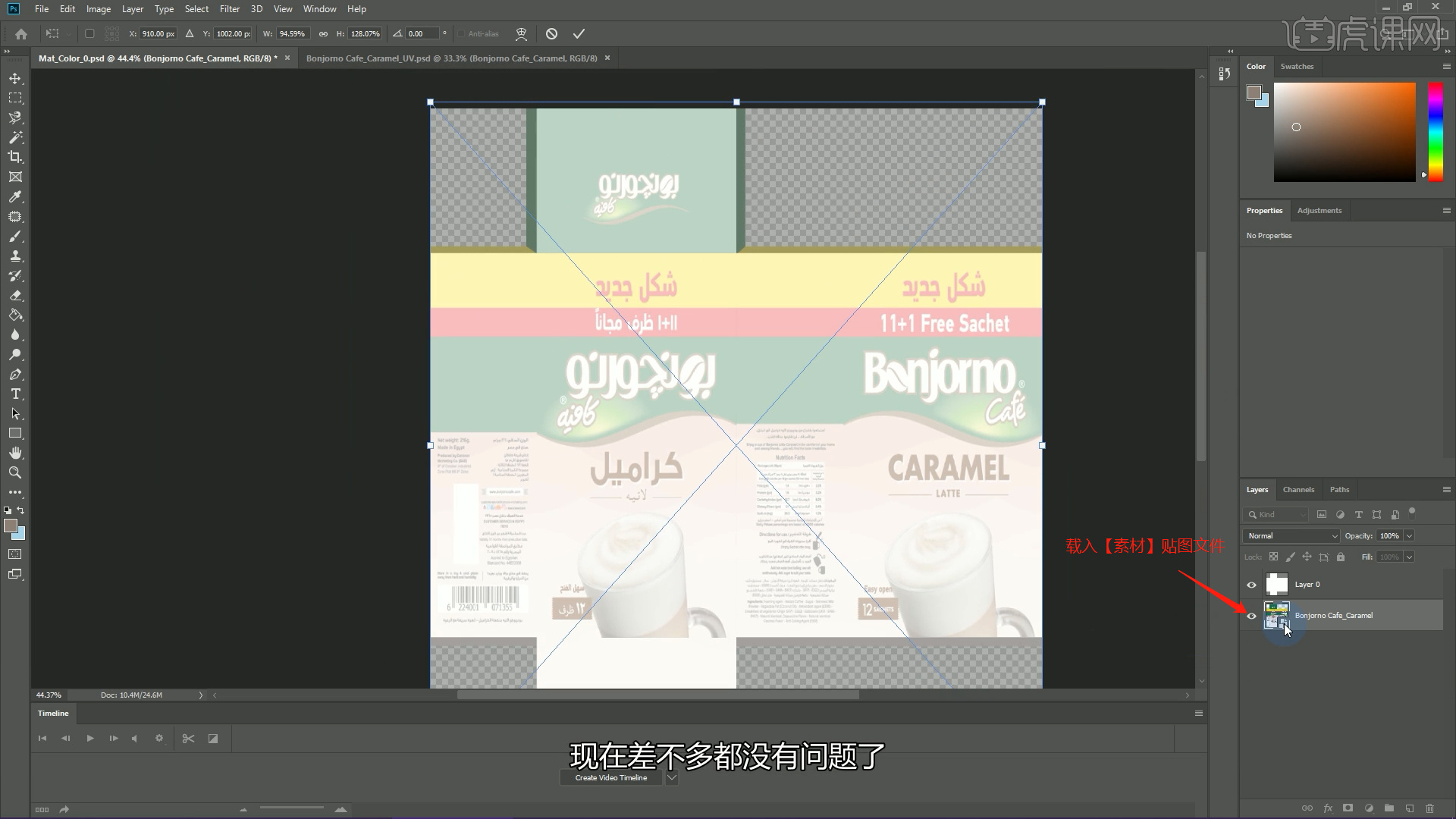The height and width of the screenshot is (819, 1456).
Task: Click the Home icon in options bar
Action: click(x=21, y=33)
